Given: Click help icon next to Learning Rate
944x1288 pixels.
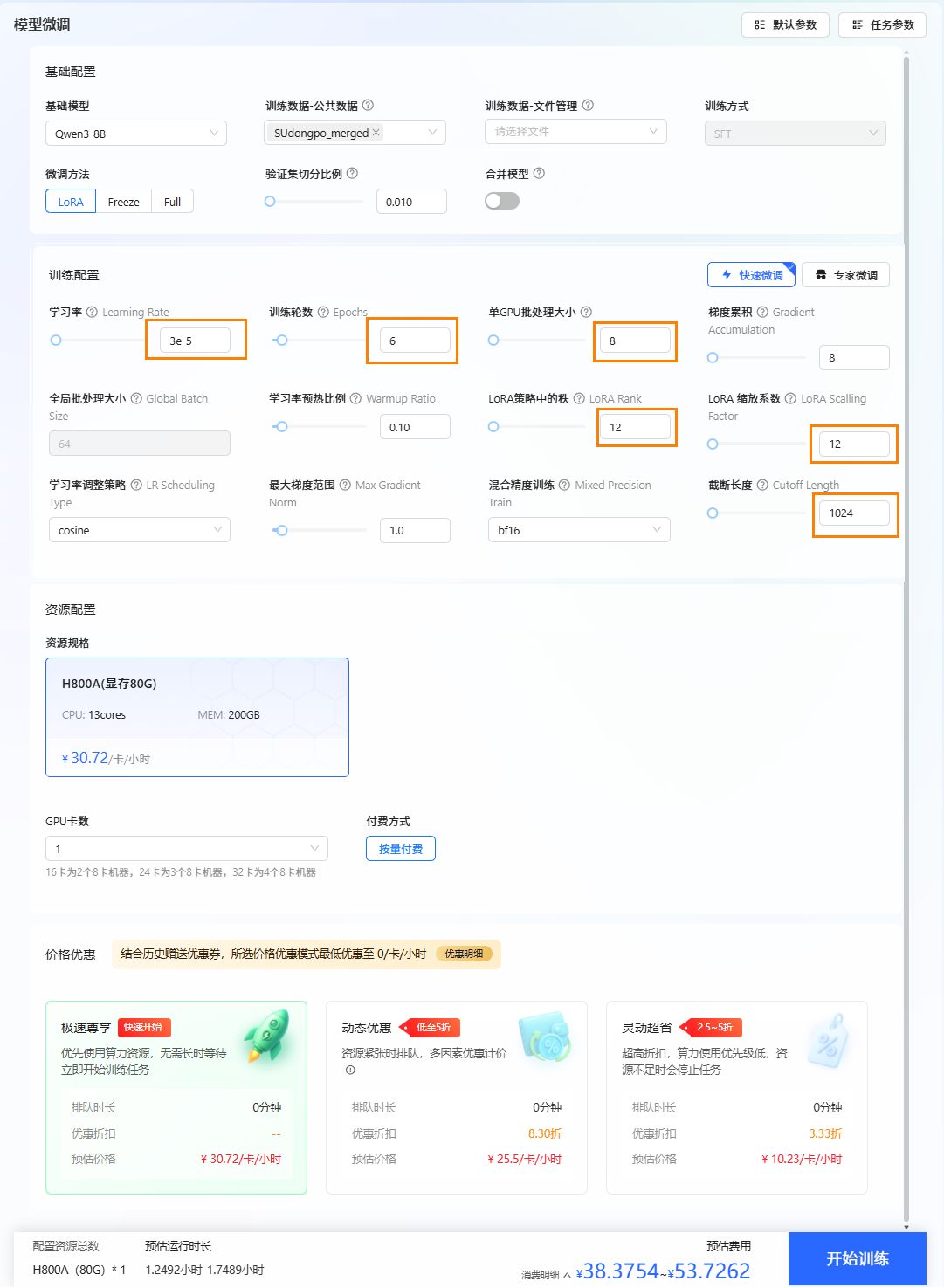Looking at the screenshot, I should click(x=91, y=312).
